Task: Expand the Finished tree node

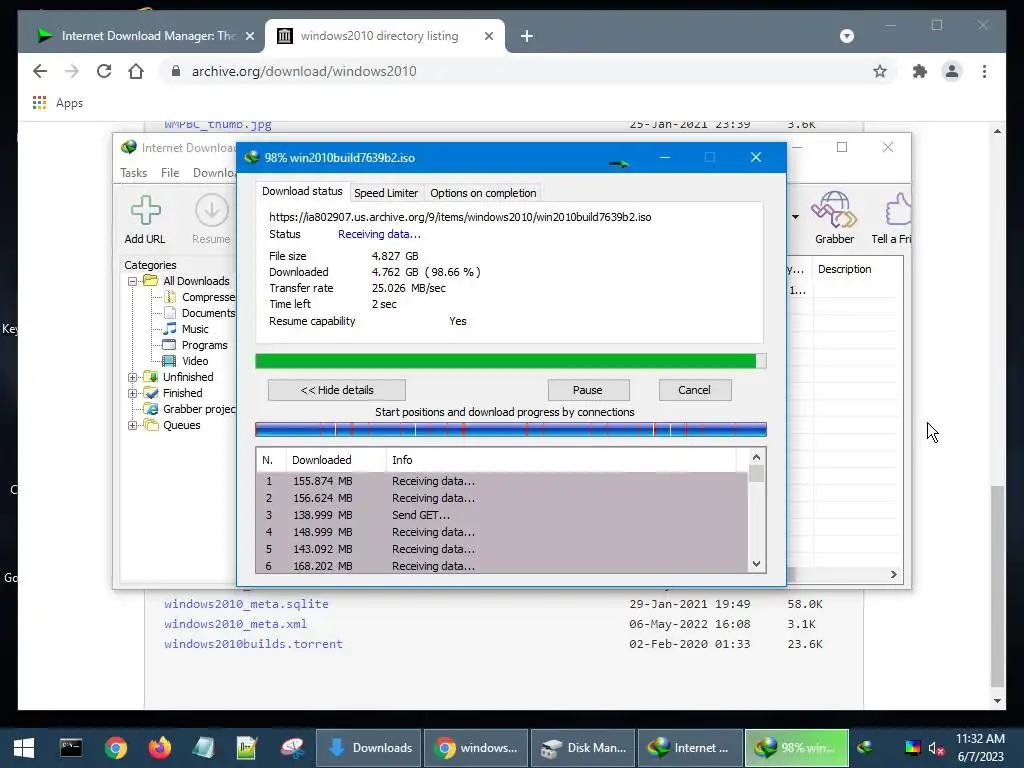Action: (133, 393)
